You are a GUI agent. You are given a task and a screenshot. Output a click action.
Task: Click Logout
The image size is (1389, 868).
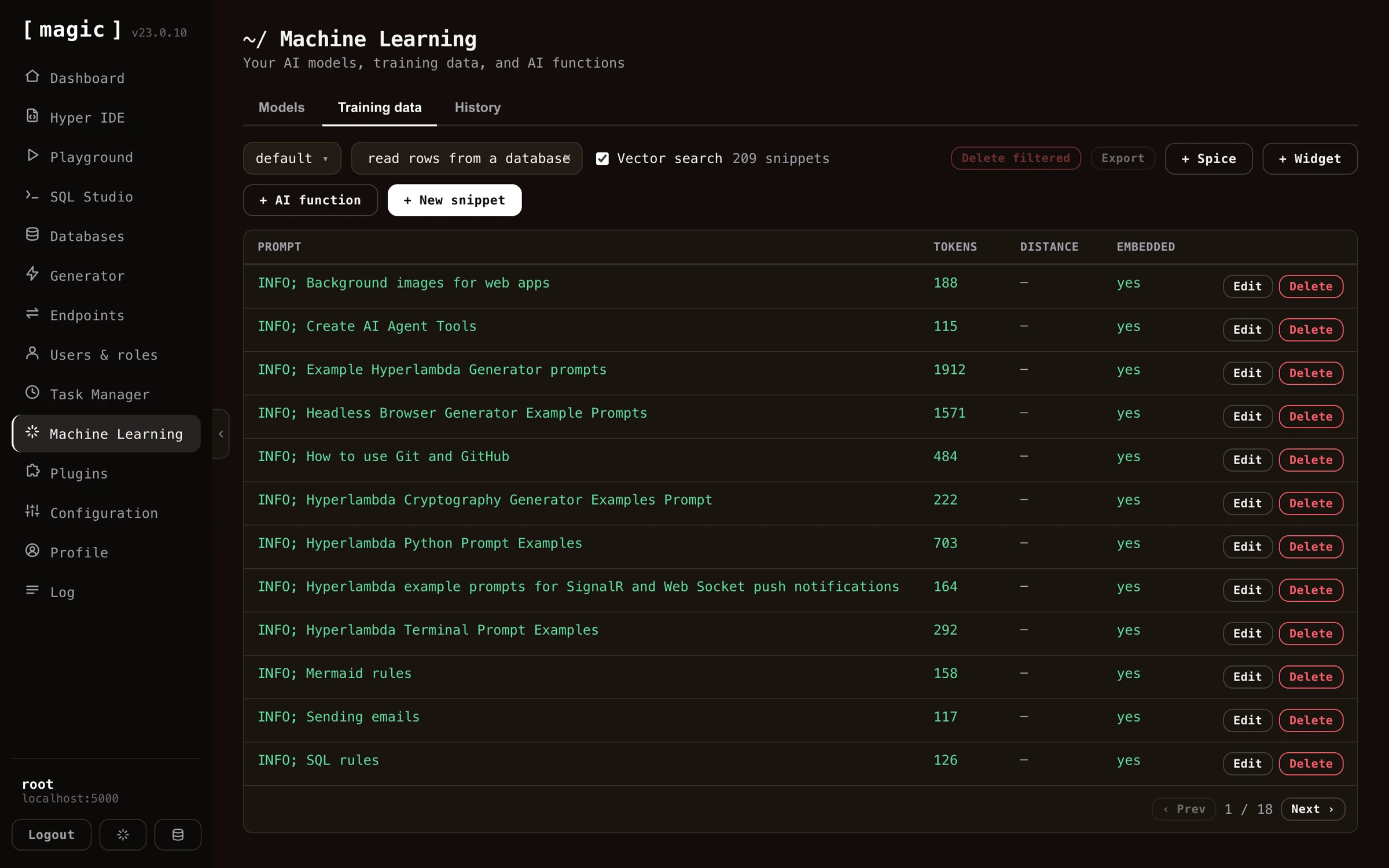pos(52,834)
